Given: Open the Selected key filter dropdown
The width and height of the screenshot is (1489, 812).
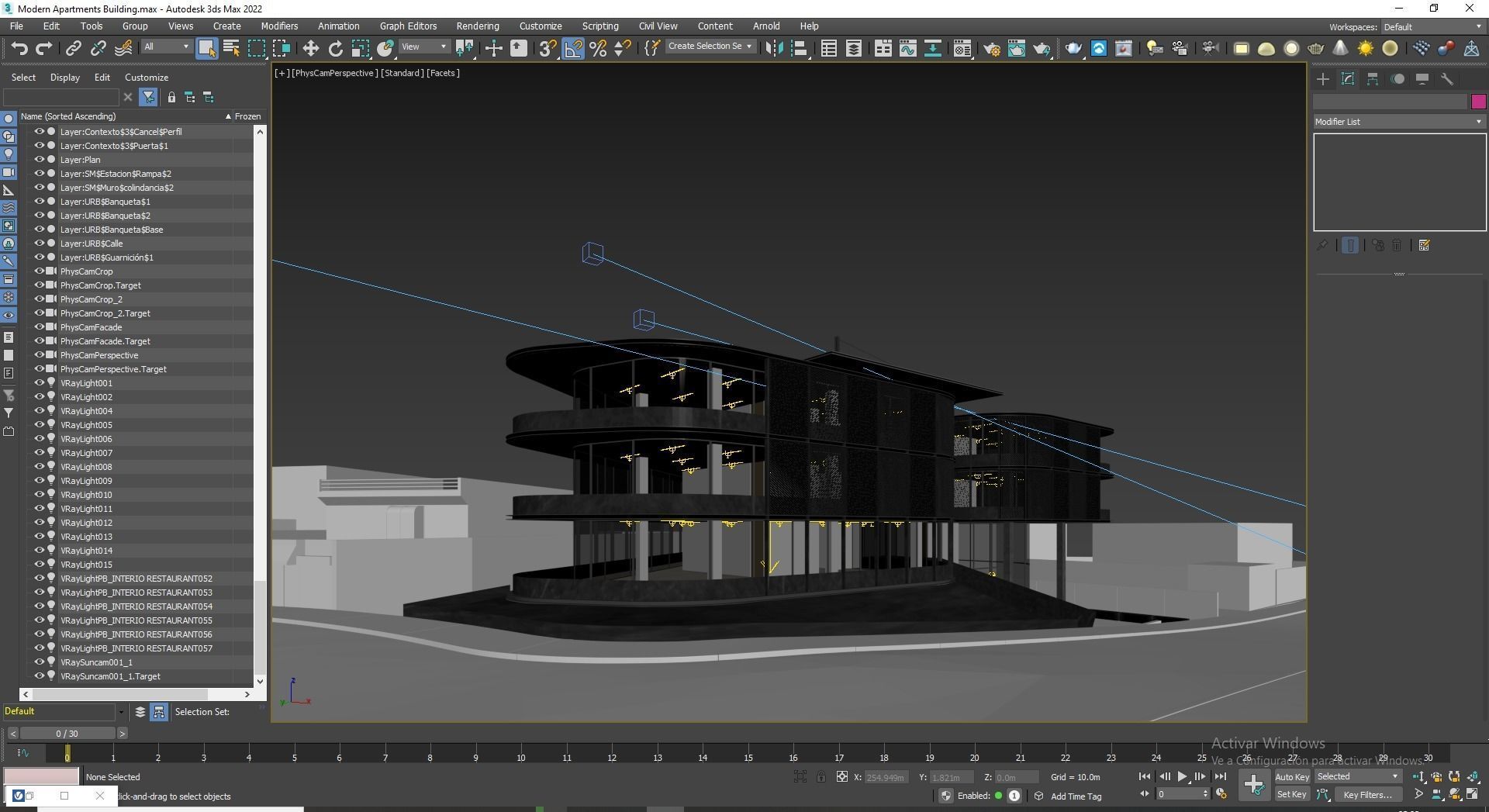Looking at the screenshot, I should coord(1357,776).
